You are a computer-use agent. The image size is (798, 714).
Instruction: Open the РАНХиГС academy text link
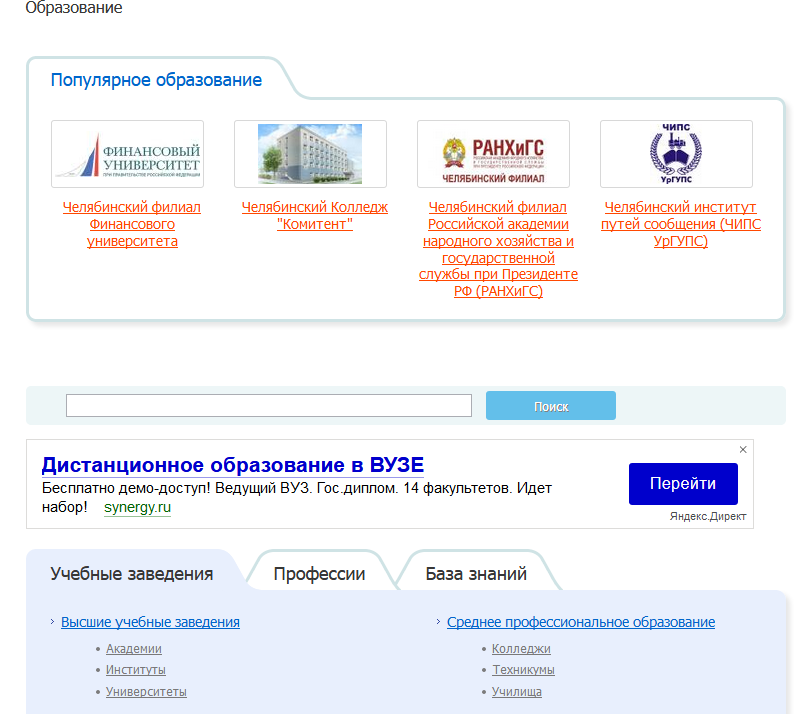coord(498,249)
